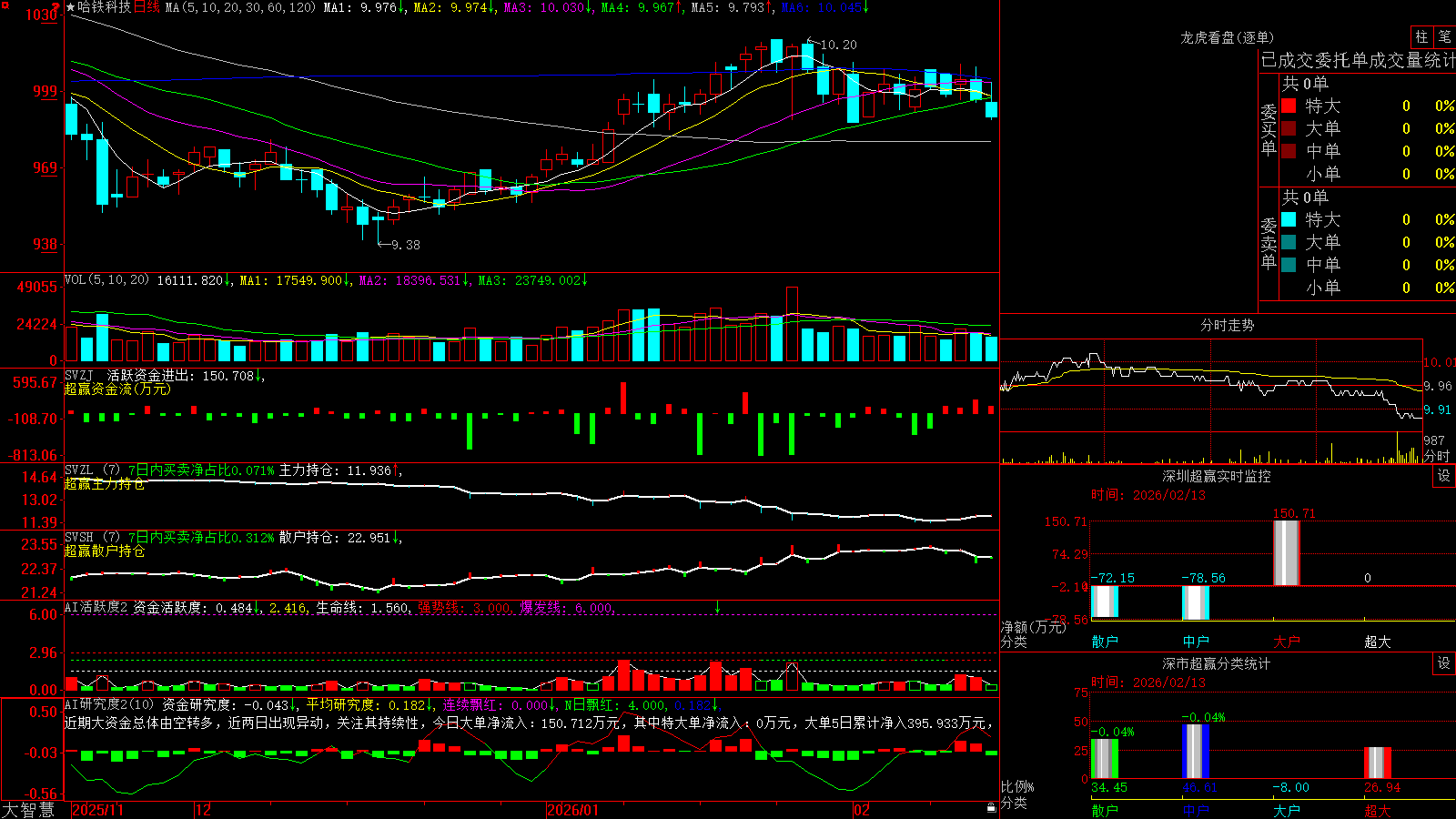Open the SVZL (7) indicator label
The height and width of the screenshot is (819, 1456).
[93, 470]
